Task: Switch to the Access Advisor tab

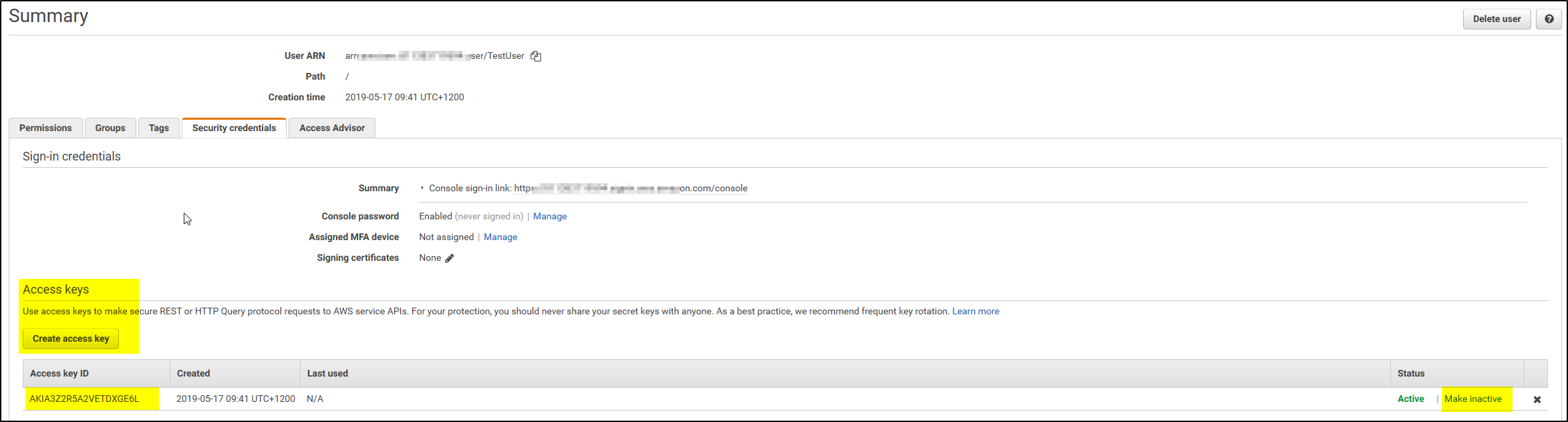Action: pos(332,128)
